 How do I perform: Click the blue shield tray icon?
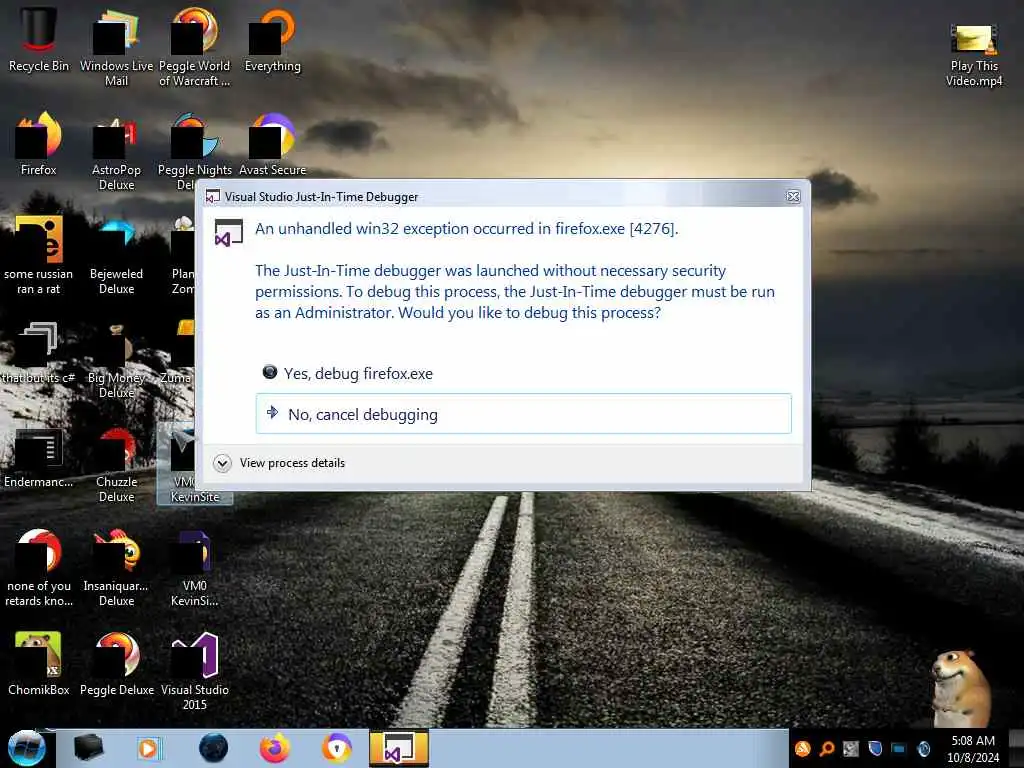point(875,748)
